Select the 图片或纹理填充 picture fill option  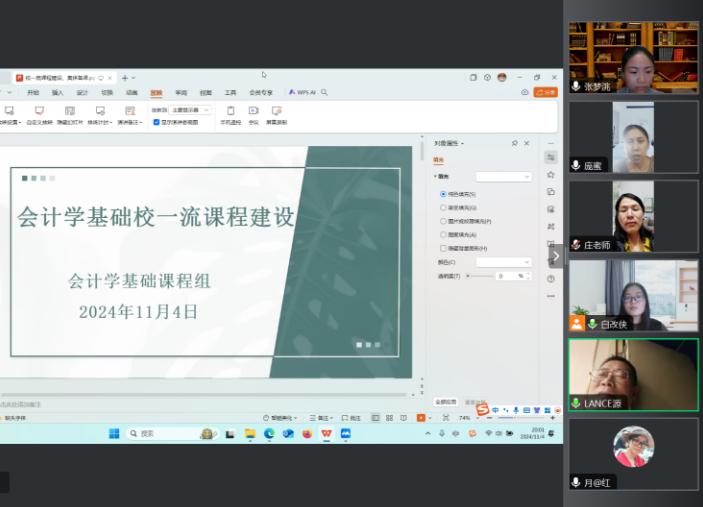point(443,221)
